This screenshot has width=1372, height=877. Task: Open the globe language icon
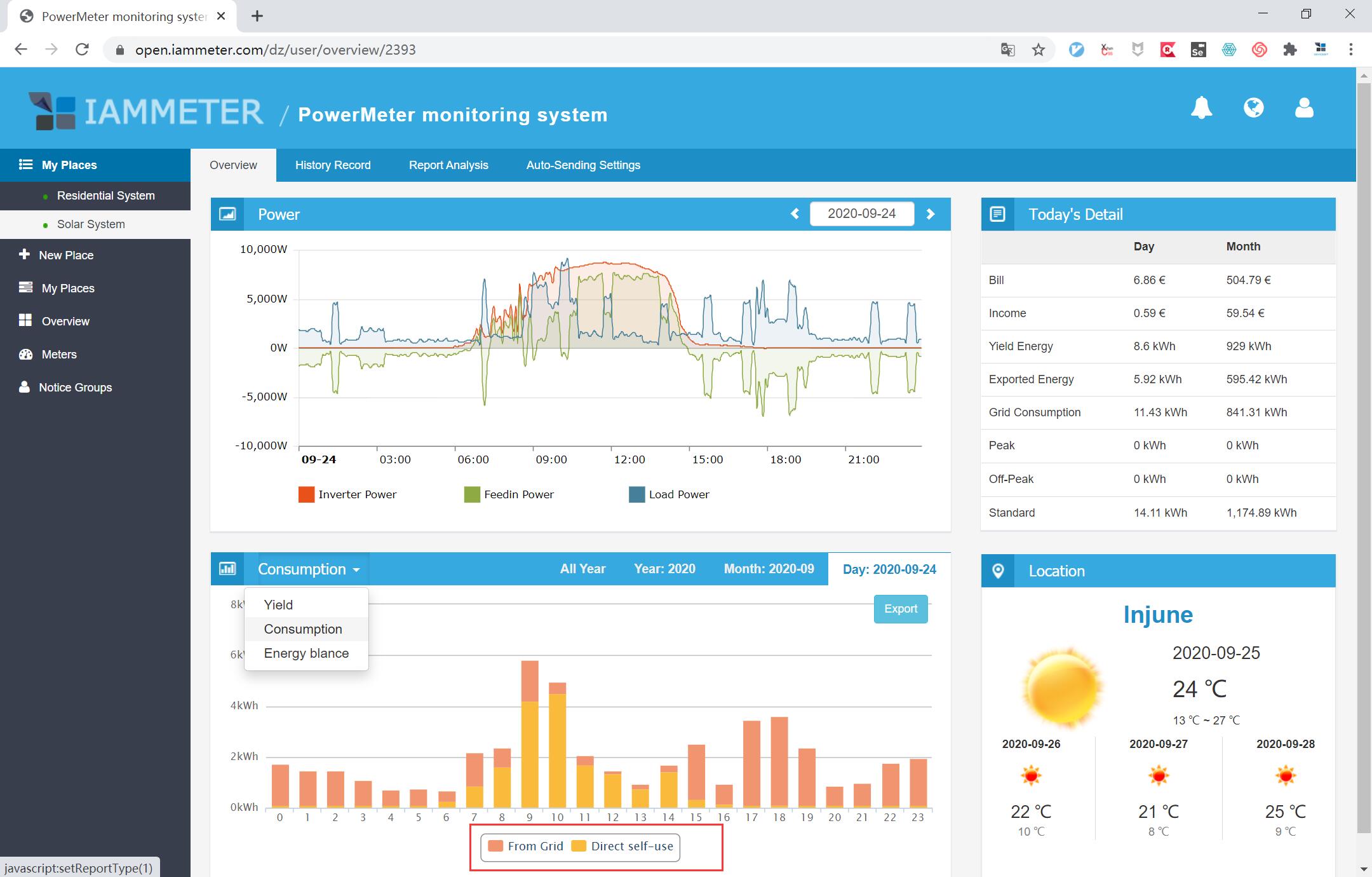(x=1253, y=107)
